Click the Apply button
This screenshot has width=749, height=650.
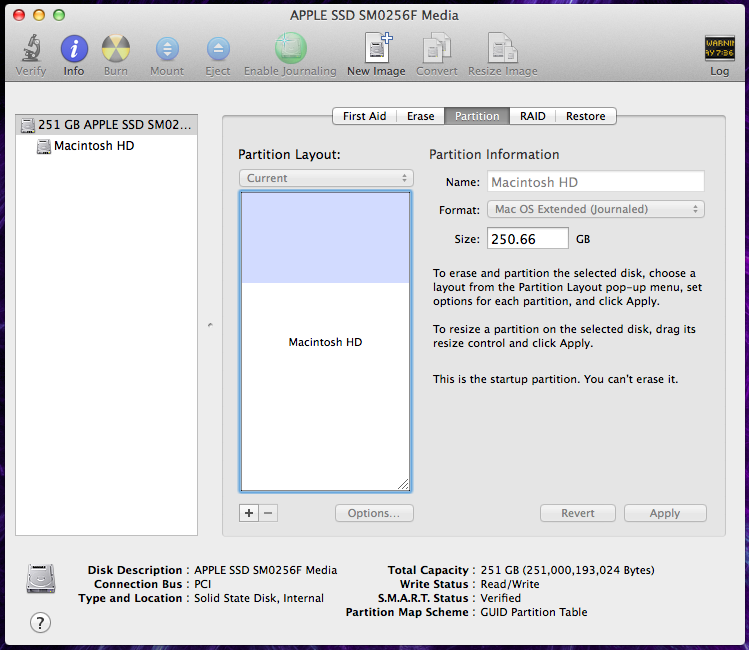click(665, 513)
